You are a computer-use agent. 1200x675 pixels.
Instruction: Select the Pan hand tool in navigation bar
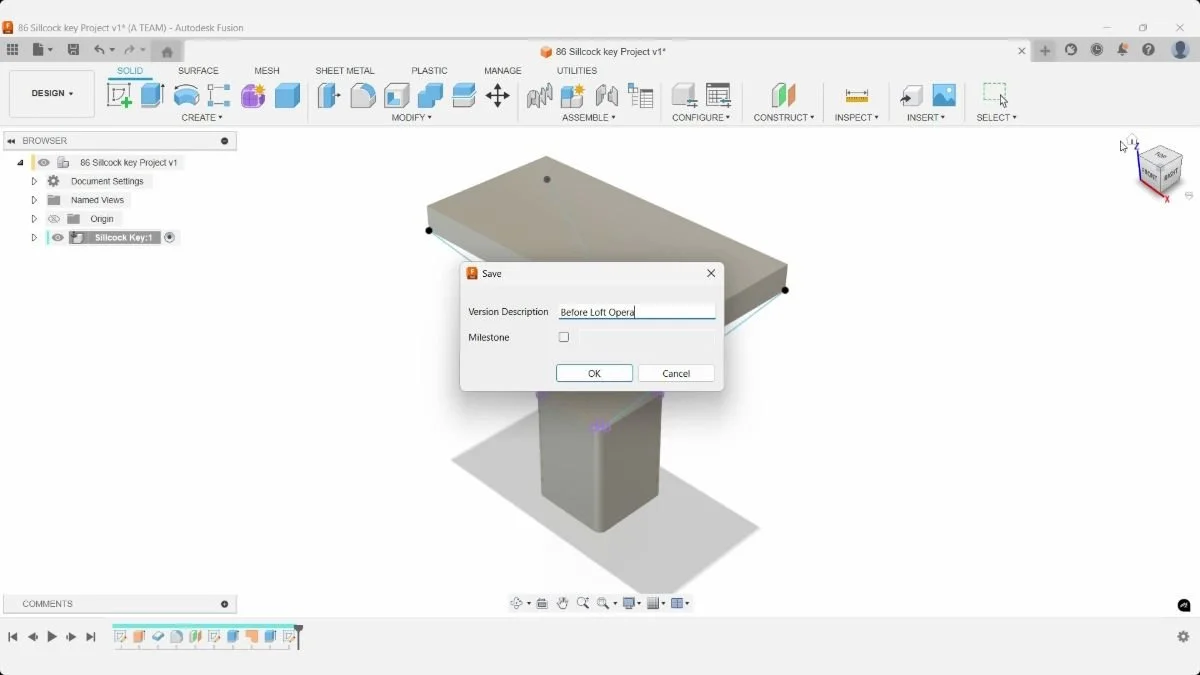tap(562, 603)
